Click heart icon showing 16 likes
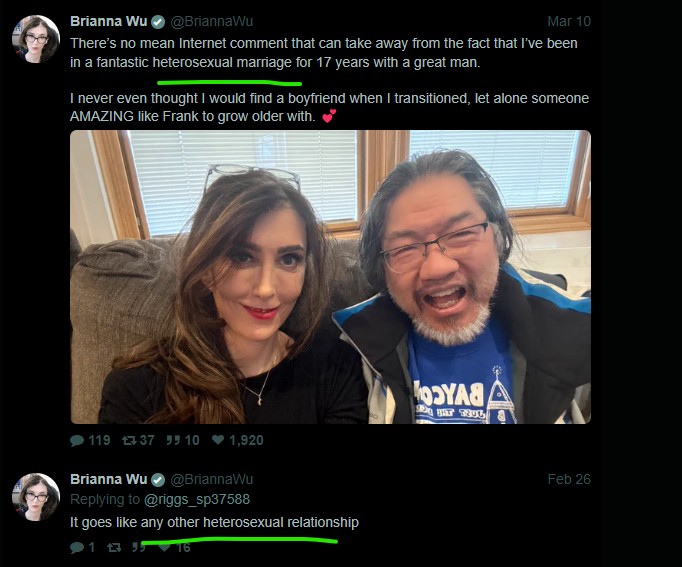The height and width of the screenshot is (567, 682). 164,547
